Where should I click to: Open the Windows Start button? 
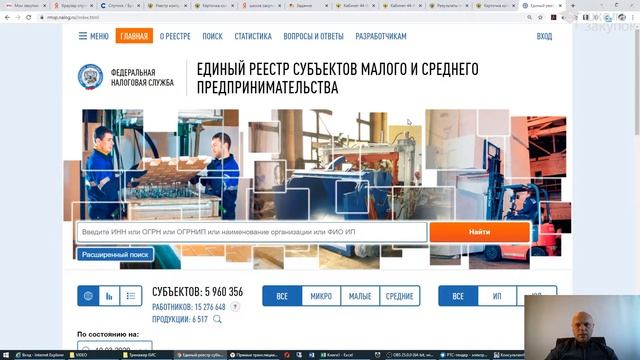click(6, 355)
